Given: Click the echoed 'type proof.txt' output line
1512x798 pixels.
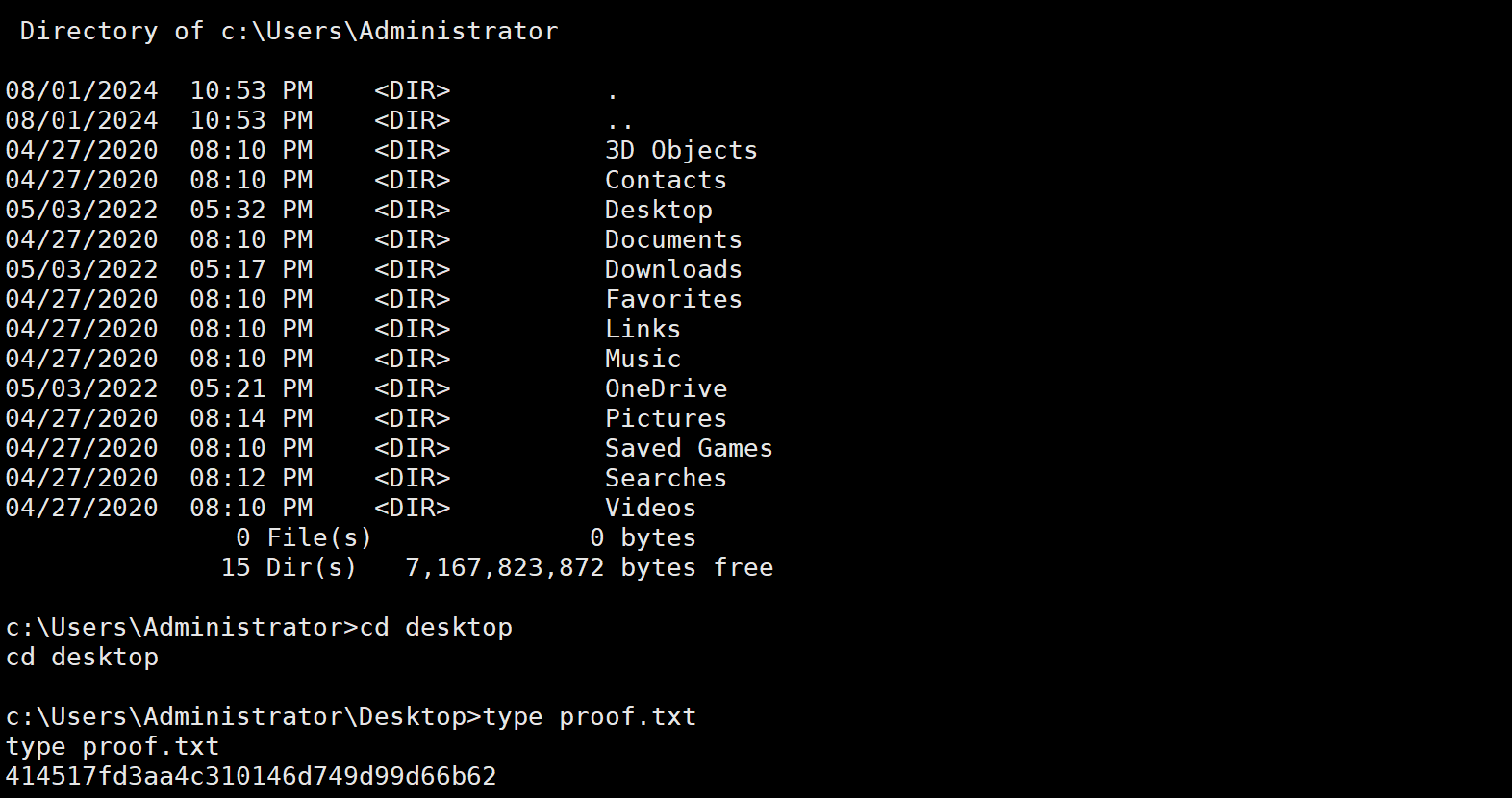Looking at the screenshot, I should coord(113,747).
